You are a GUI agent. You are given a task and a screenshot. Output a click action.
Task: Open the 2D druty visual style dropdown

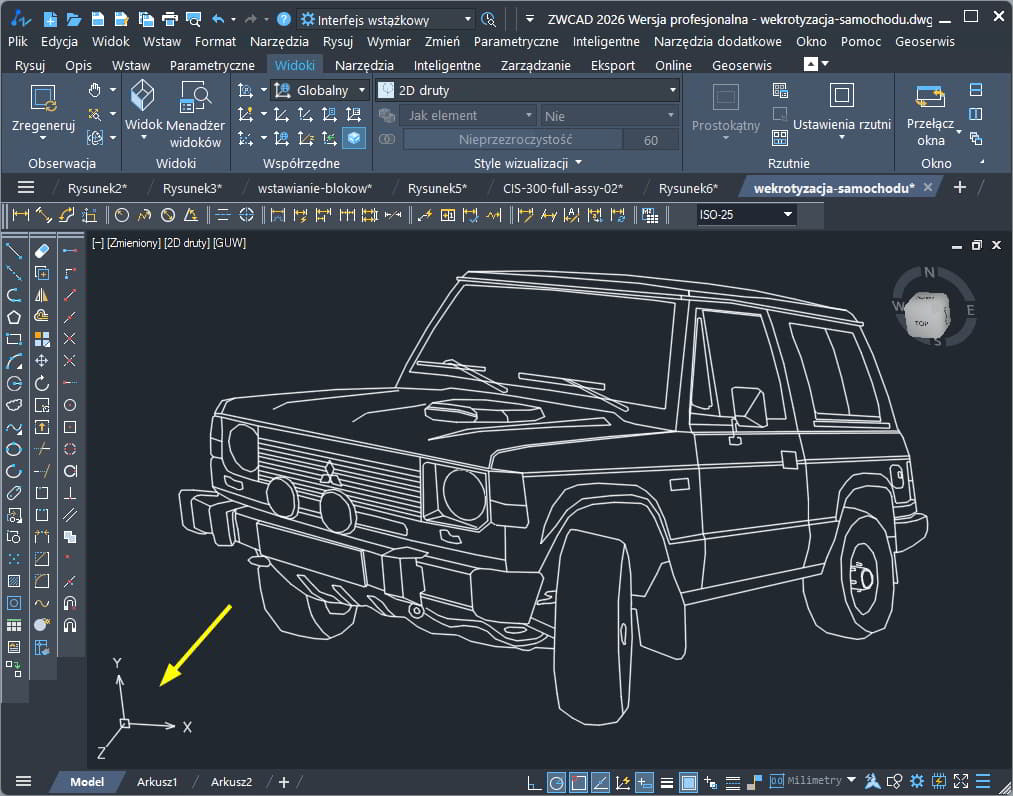(673, 90)
